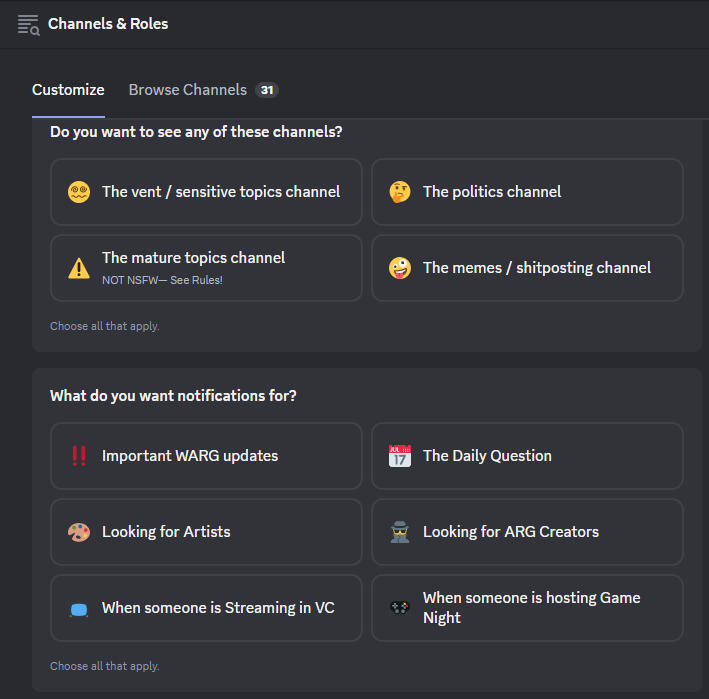Click the detective emoji icon
Viewport: 709px width, 699px height.
pos(400,532)
